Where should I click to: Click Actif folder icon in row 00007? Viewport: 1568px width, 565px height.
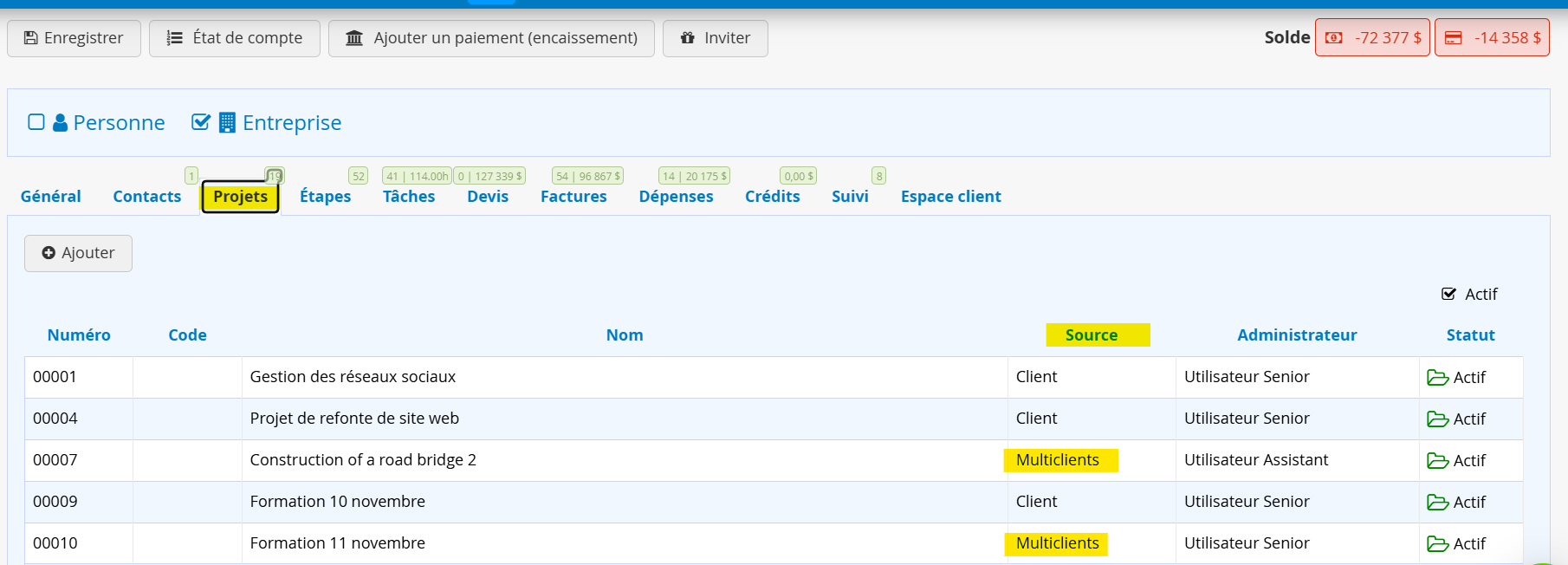coord(1438,461)
